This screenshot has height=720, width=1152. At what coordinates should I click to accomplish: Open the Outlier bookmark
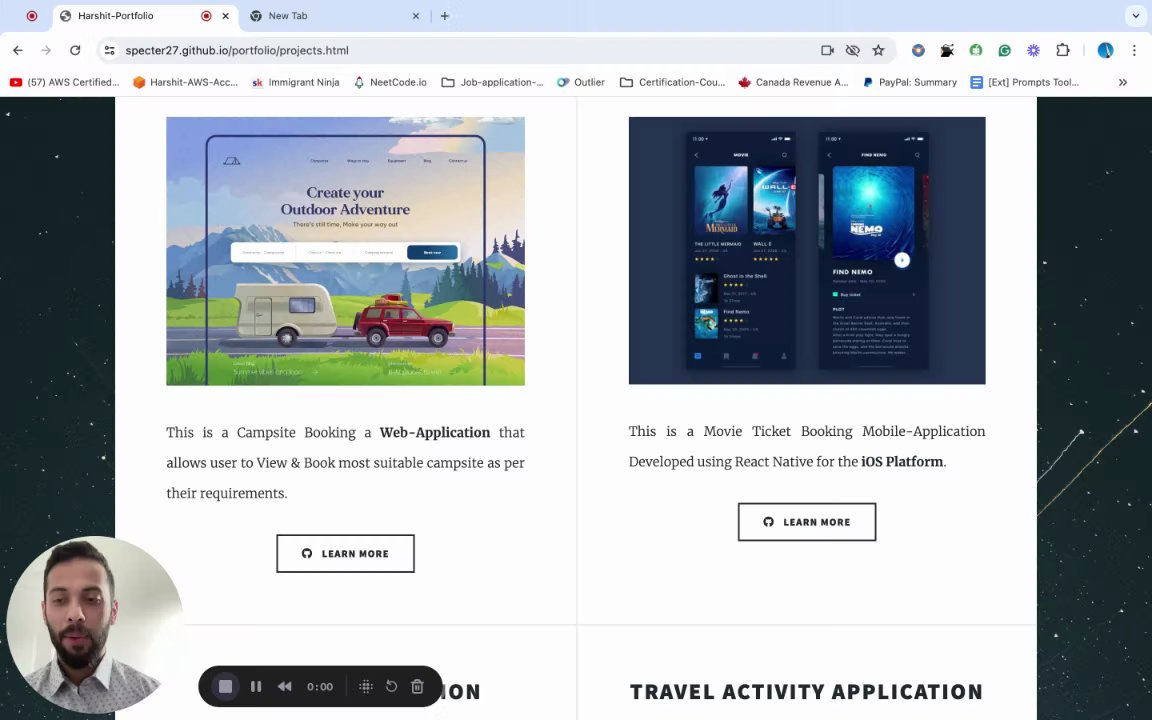pos(580,82)
